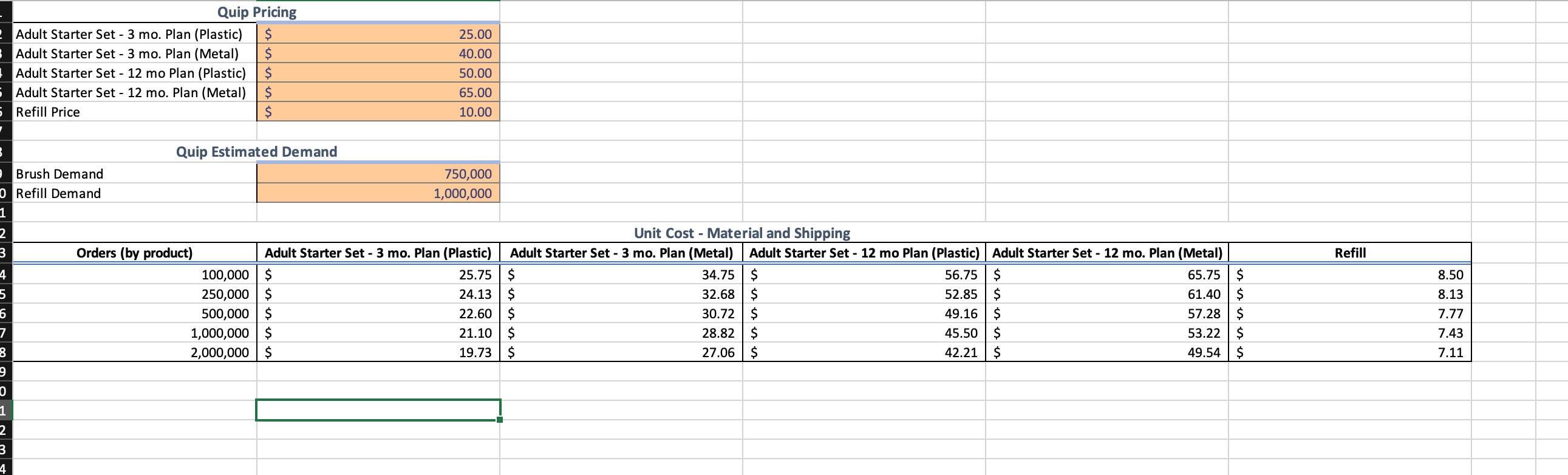Select the 49.54 unit cost cell
Viewport: 1568px width, 475px height.
point(1107,352)
